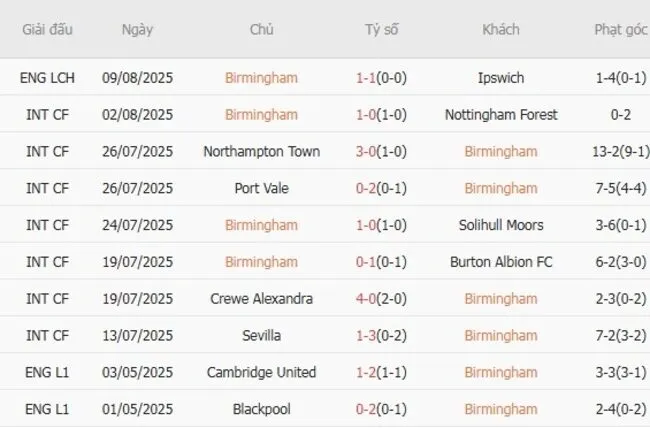
Task: Click the Sevilla team name
Action: (261, 336)
